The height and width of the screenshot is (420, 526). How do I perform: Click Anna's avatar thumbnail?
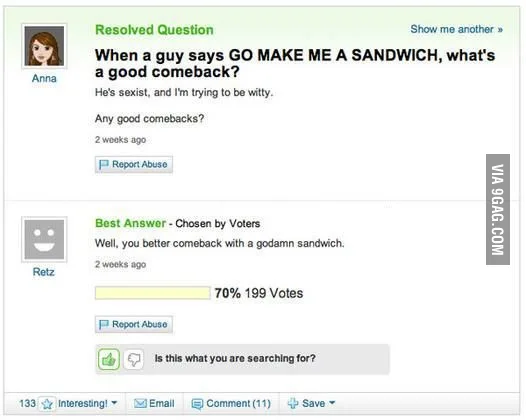pyautogui.click(x=44, y=46)
